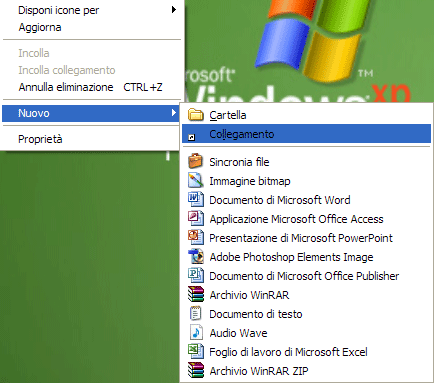Click the Adobe Photoshop Elements icon
434x383 pixels.
pos(196,256)
